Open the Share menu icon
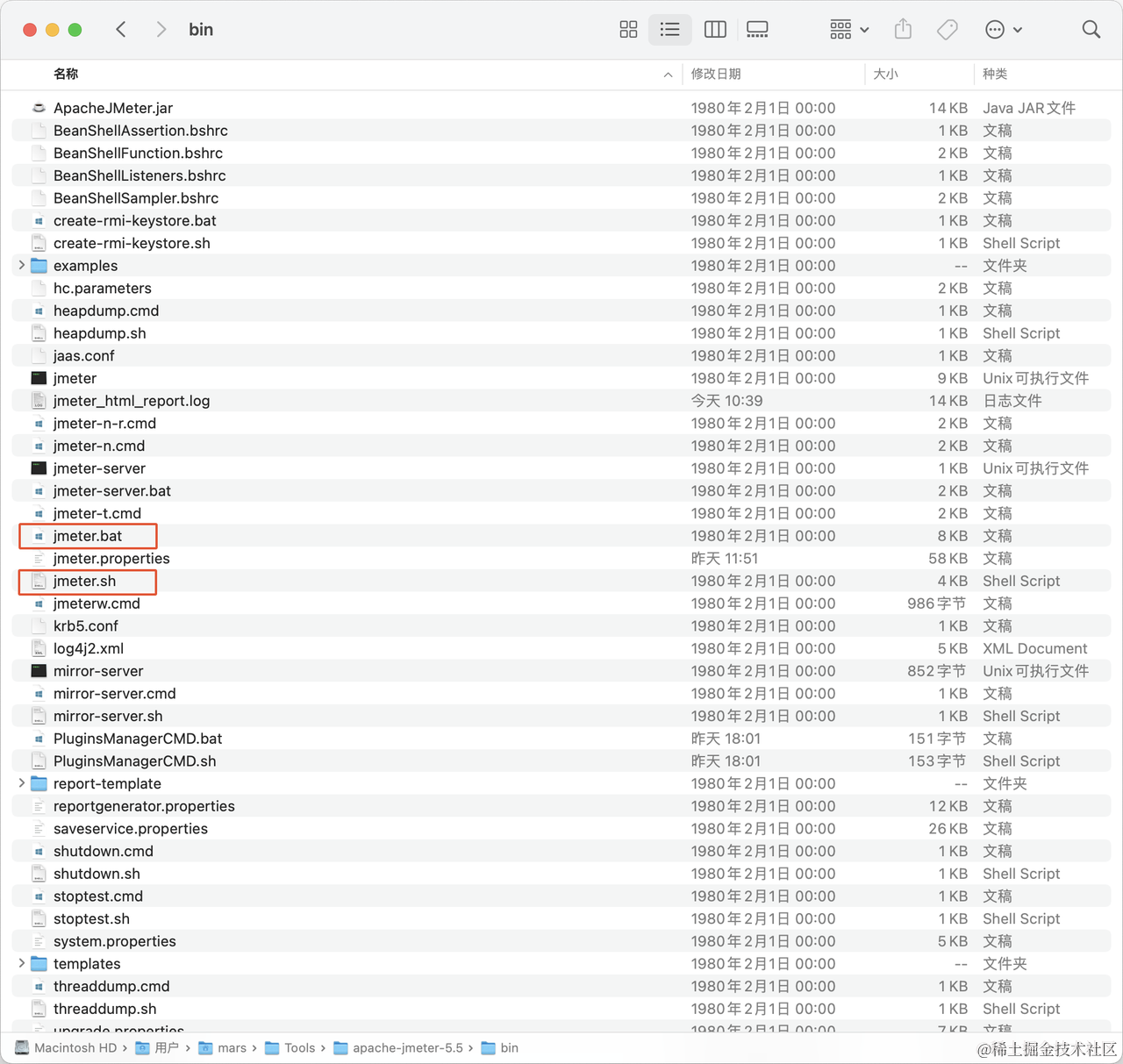The image size is (1123, 1064). pos(903,29)
